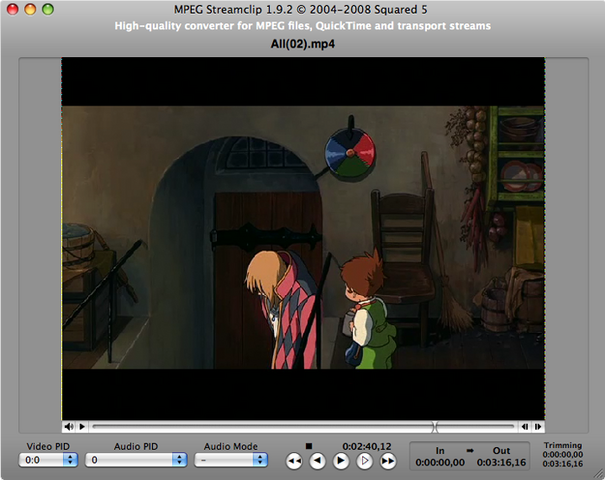Click the Out timecode 0:03:16,16

(501, 462)
